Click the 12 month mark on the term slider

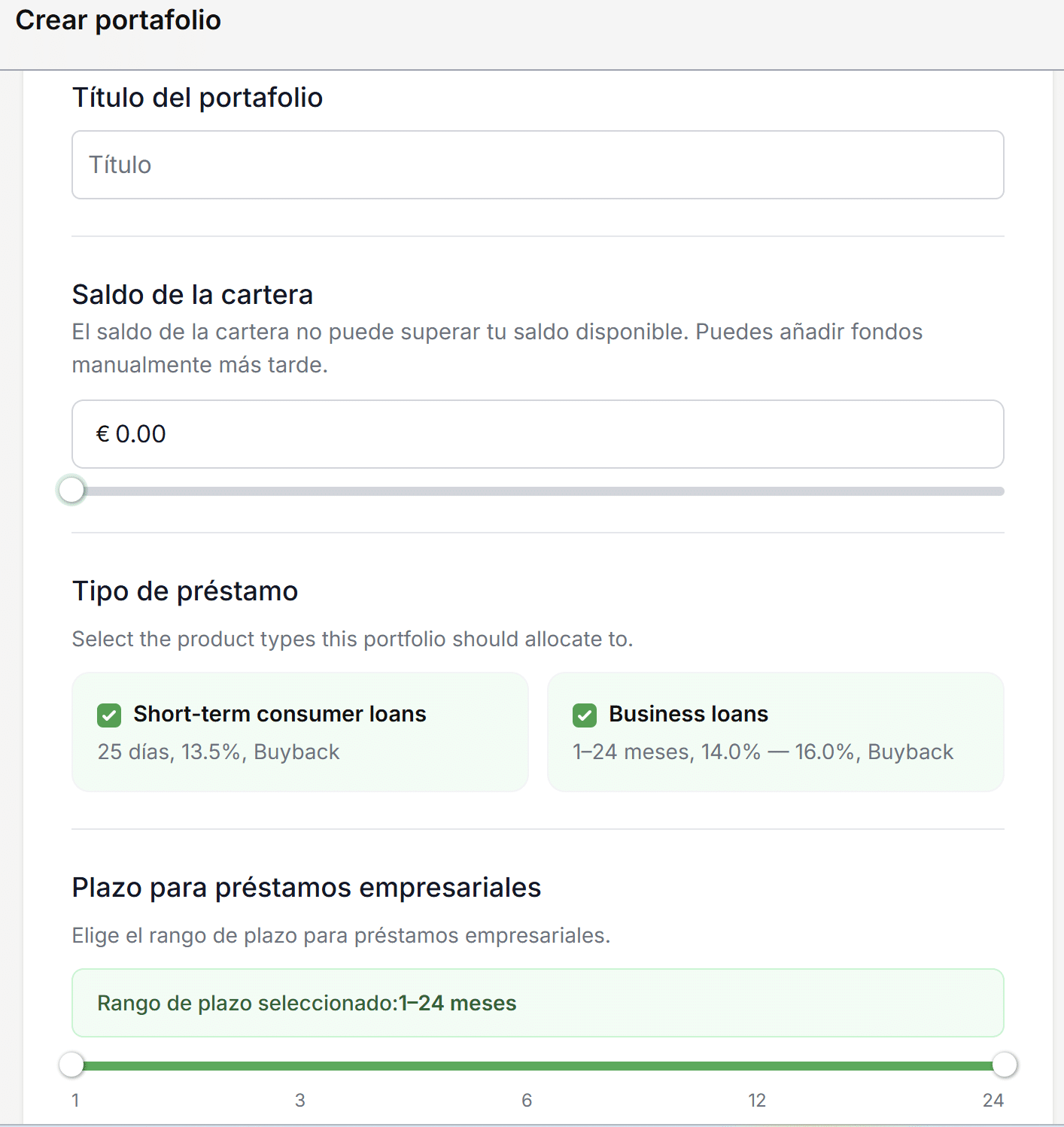757,1101
